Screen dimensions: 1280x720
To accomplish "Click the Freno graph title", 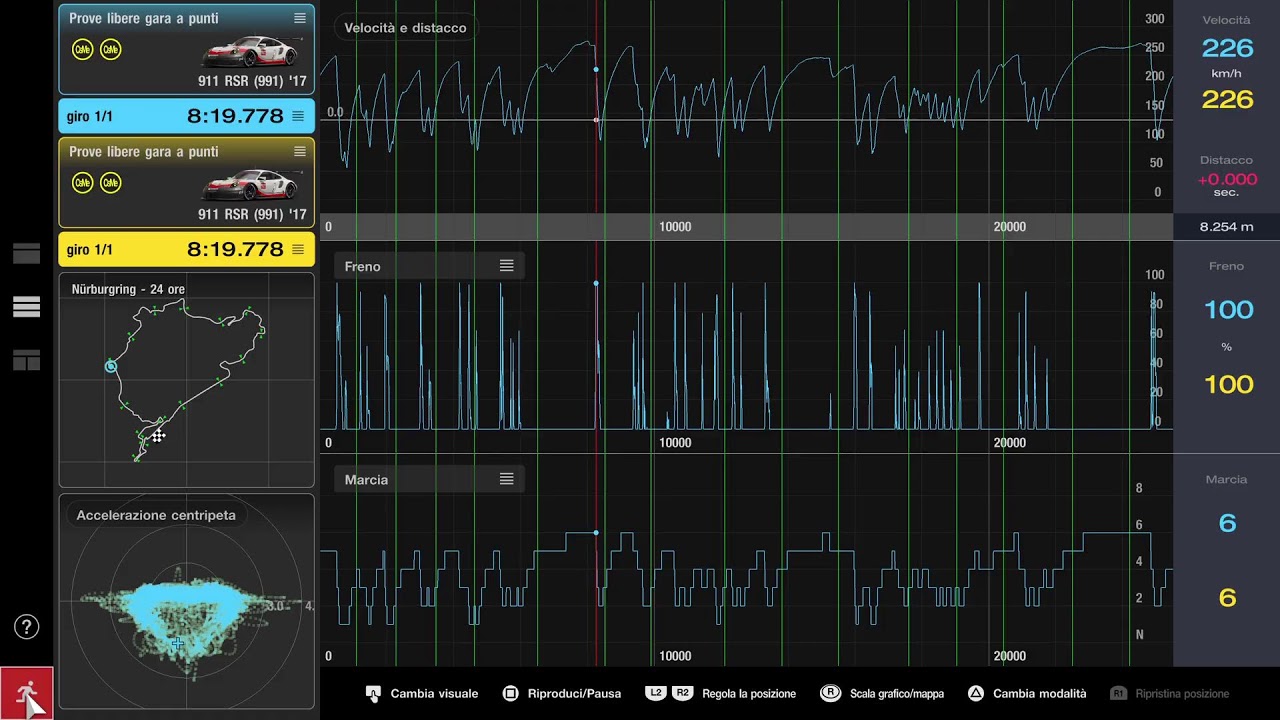I will tap(362, 266).
